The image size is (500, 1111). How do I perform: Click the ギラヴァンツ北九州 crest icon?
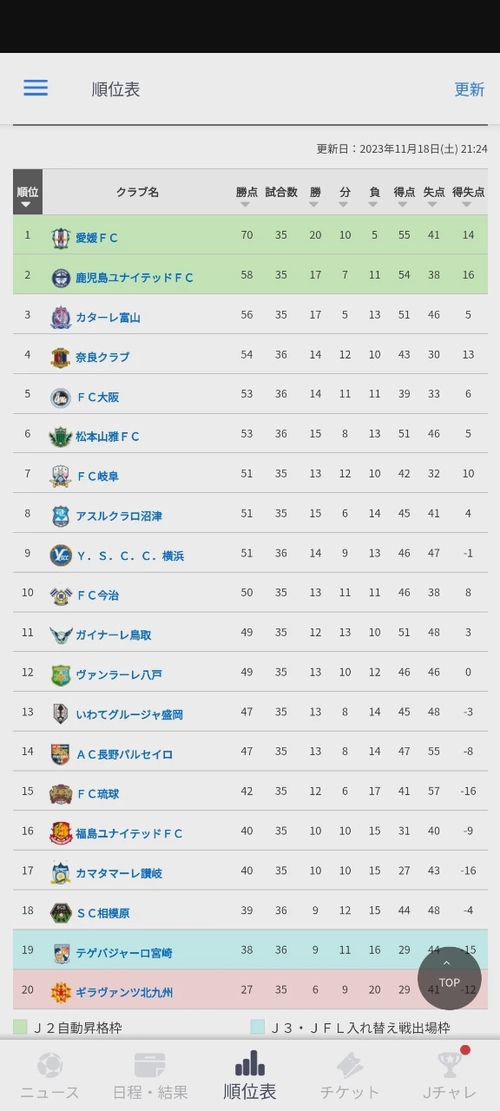(61, 992)
